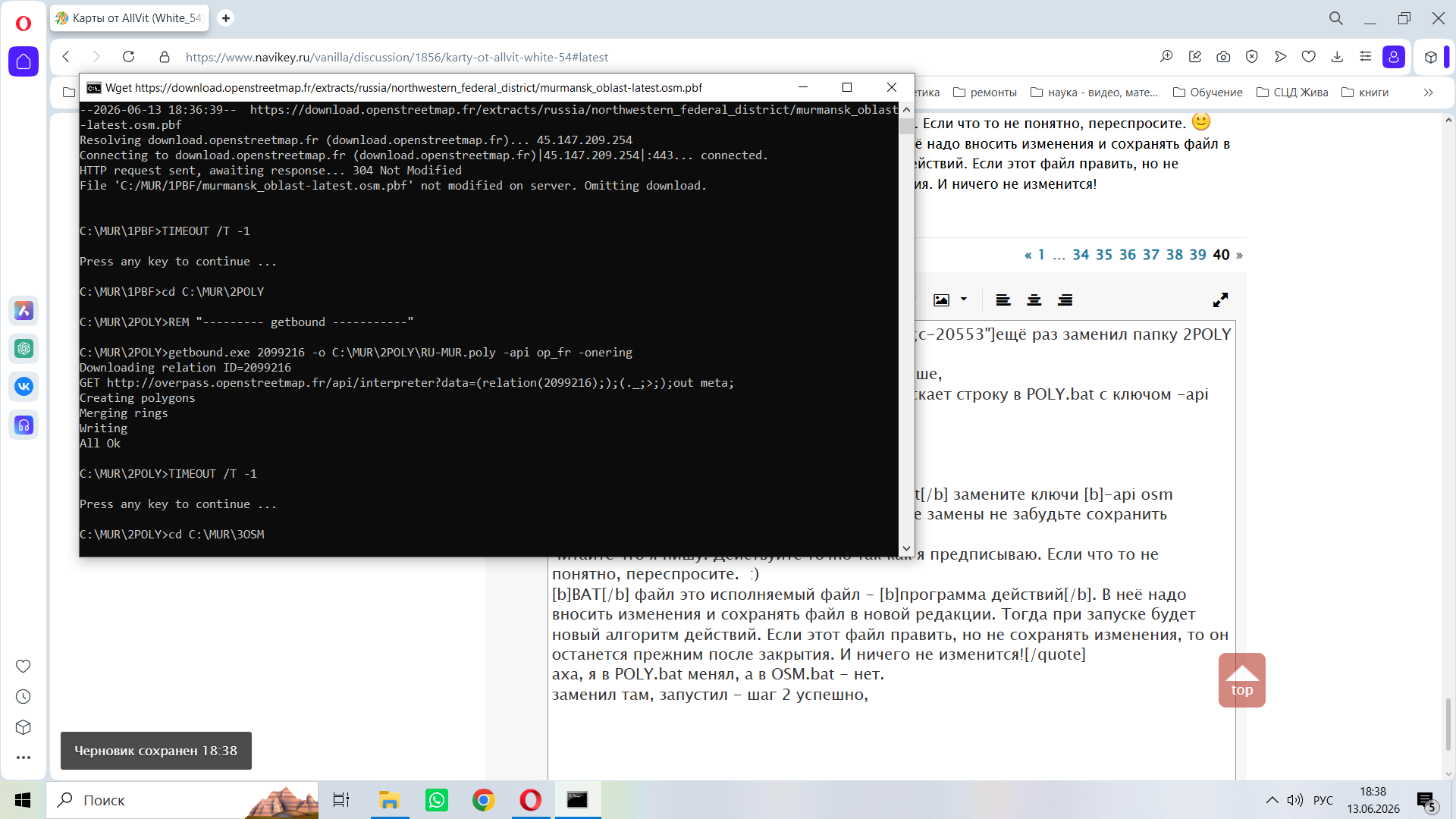Open the search-in-page magnifier toolbar icon
This screenshot has width=1456, height=819.
point(1166,57)
